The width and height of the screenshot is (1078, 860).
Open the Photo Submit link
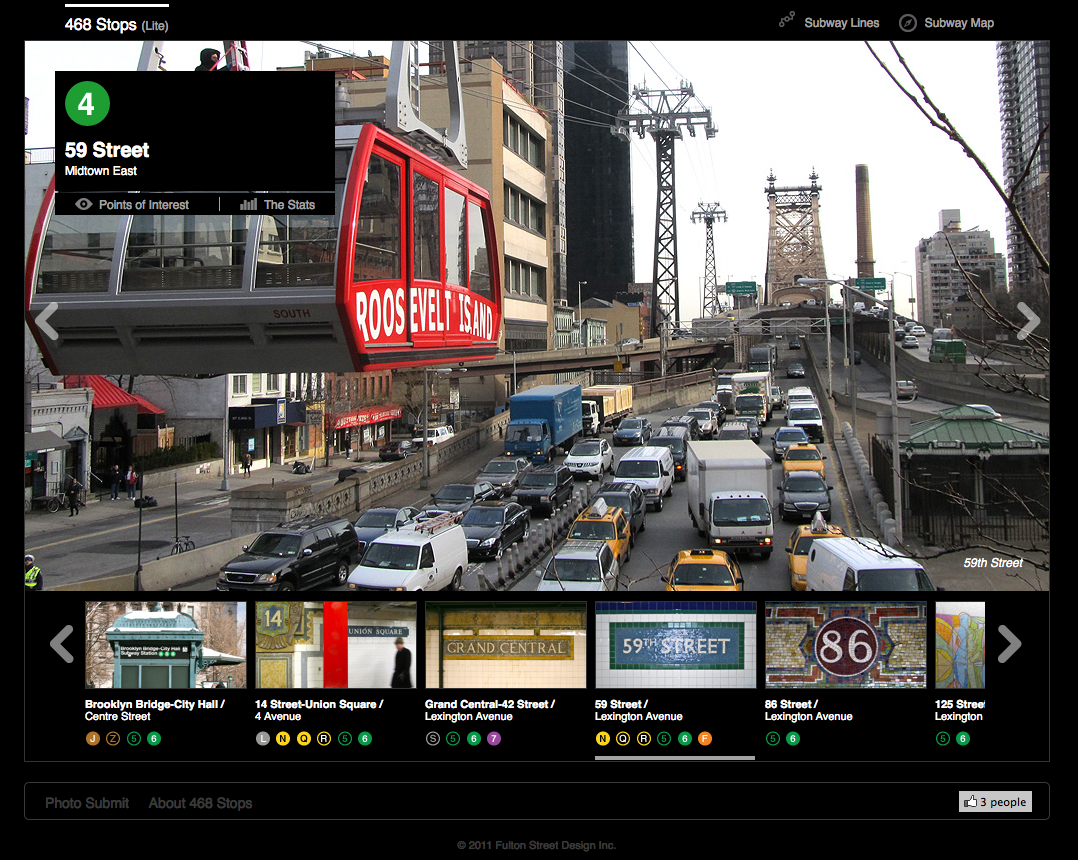[x=87, y=803]
